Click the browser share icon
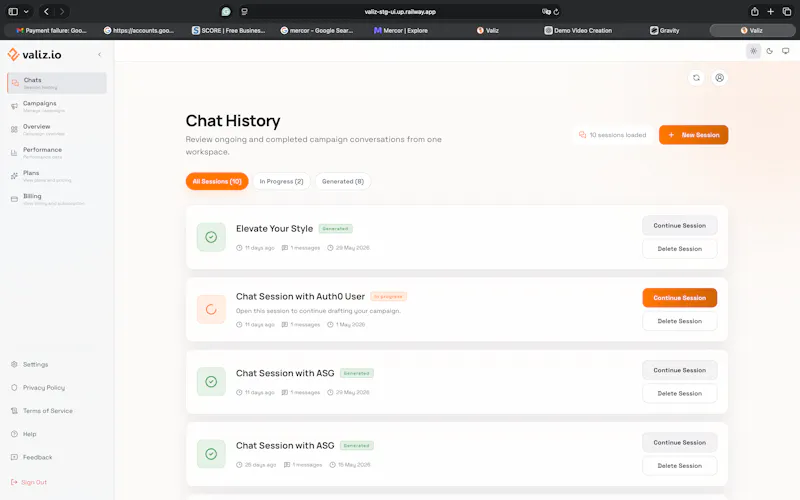This screenshot has width=800, height=500. click(x=755, y=11)
